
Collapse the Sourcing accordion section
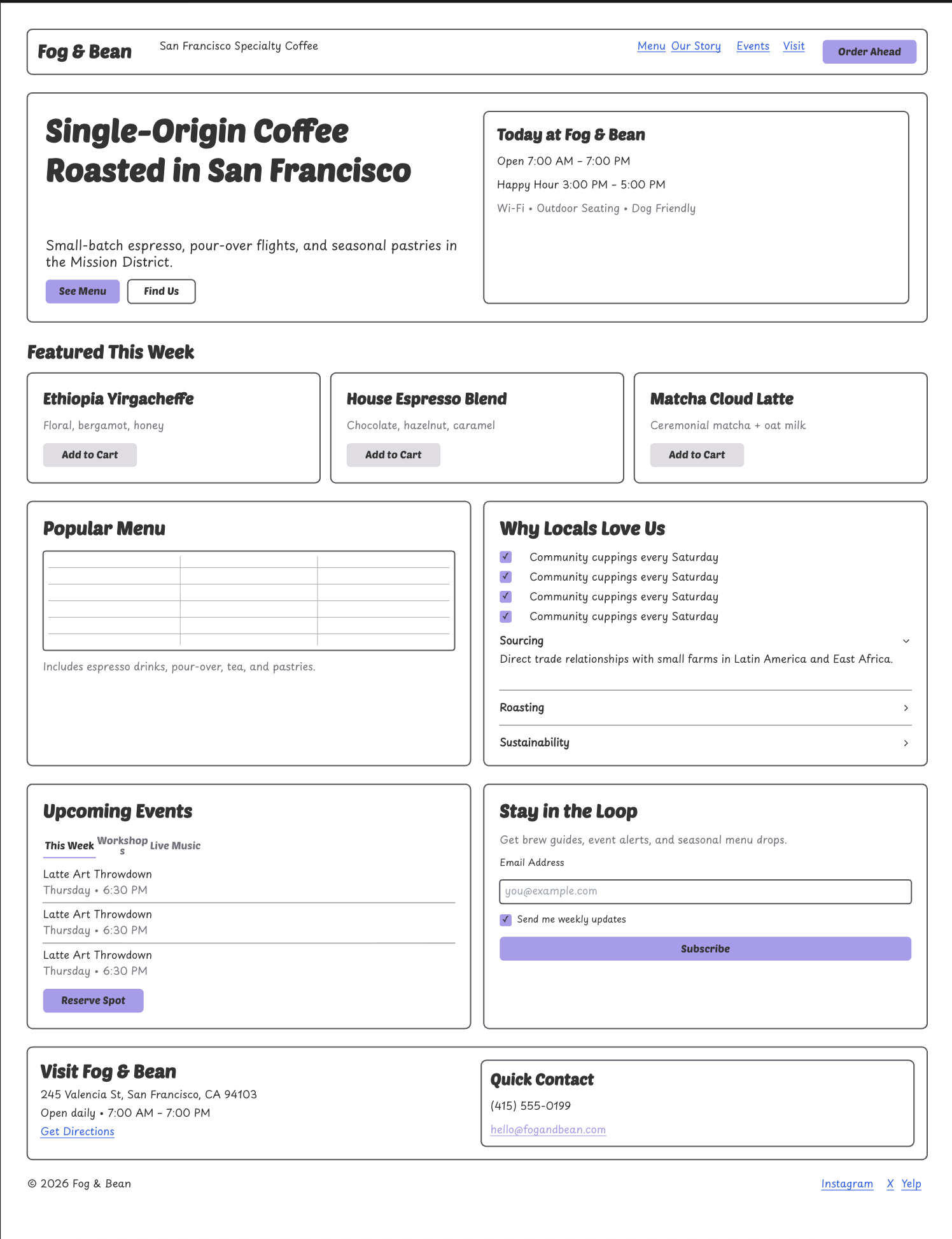pos(704,641)
